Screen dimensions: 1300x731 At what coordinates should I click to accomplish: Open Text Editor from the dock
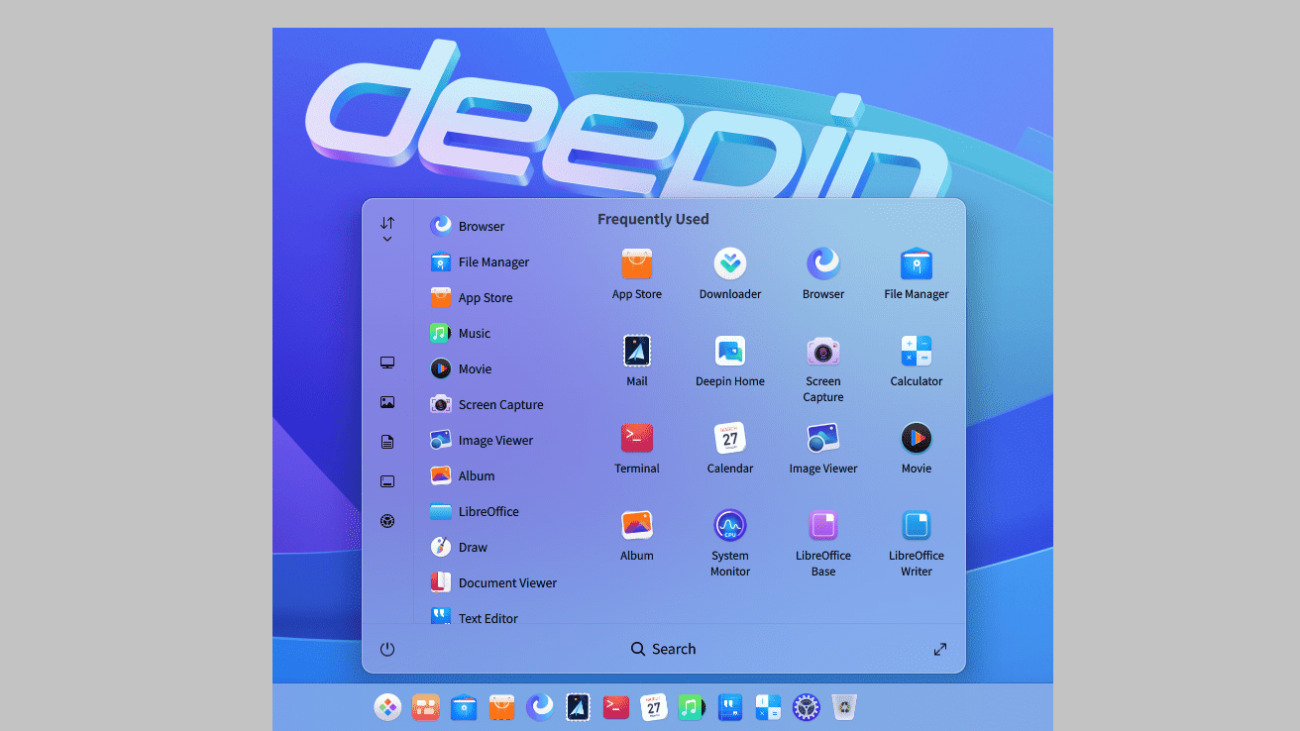[x=730, y=707]
